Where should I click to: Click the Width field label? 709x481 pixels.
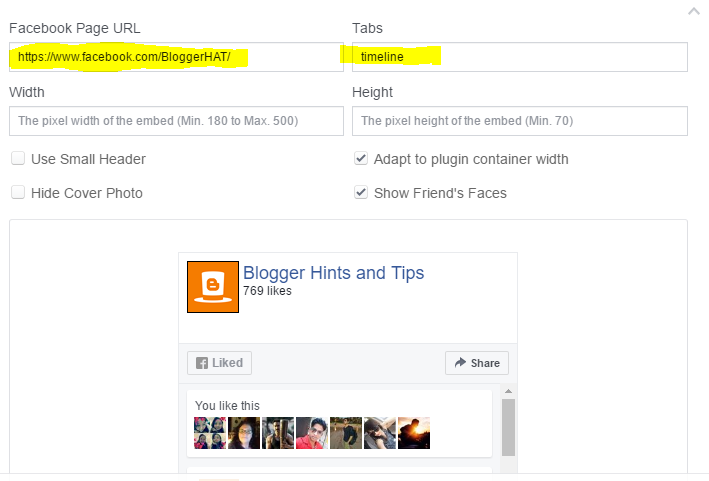(27, 92)
